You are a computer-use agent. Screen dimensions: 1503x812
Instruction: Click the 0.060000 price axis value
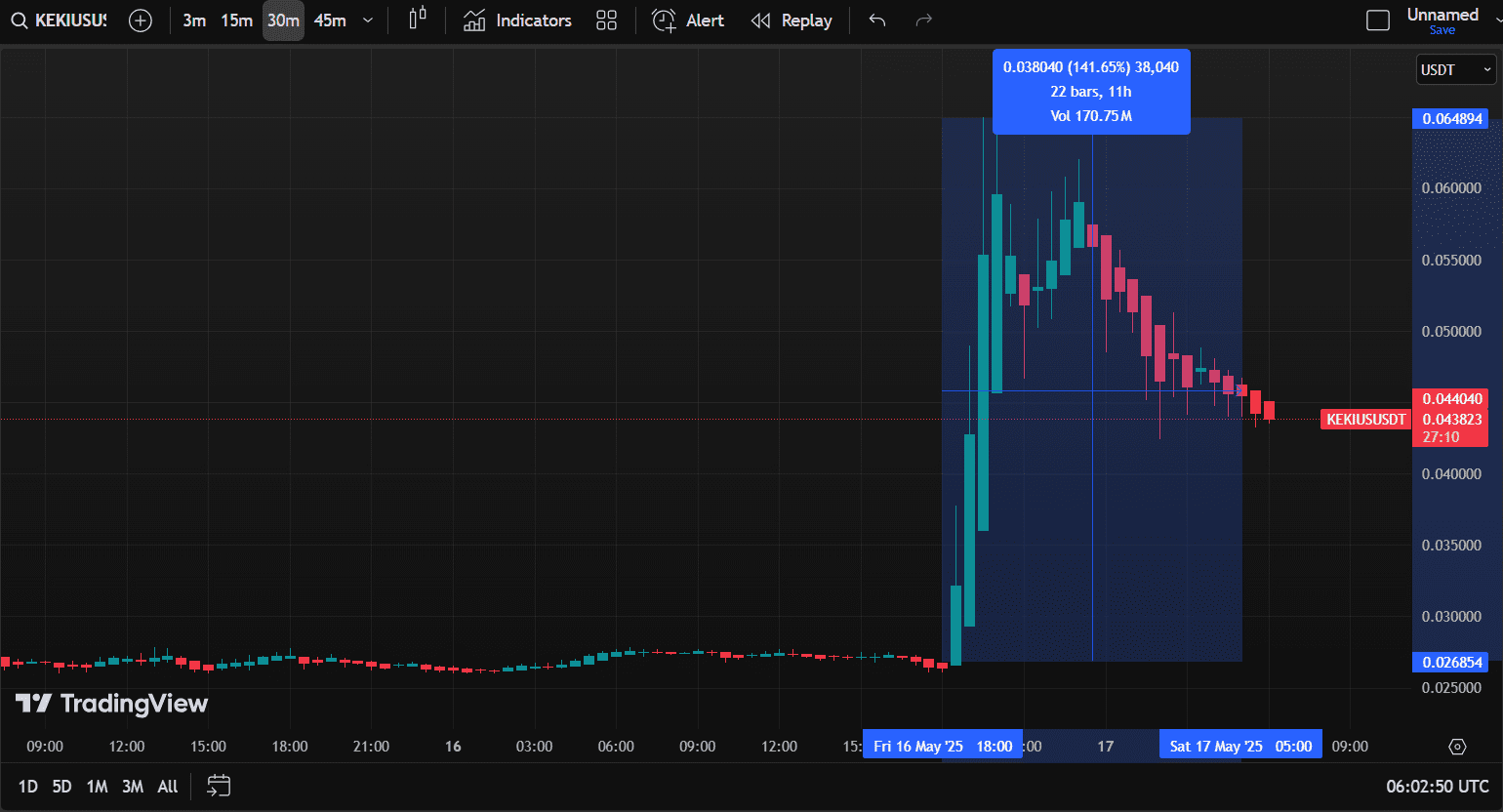tap(1451, 188)
